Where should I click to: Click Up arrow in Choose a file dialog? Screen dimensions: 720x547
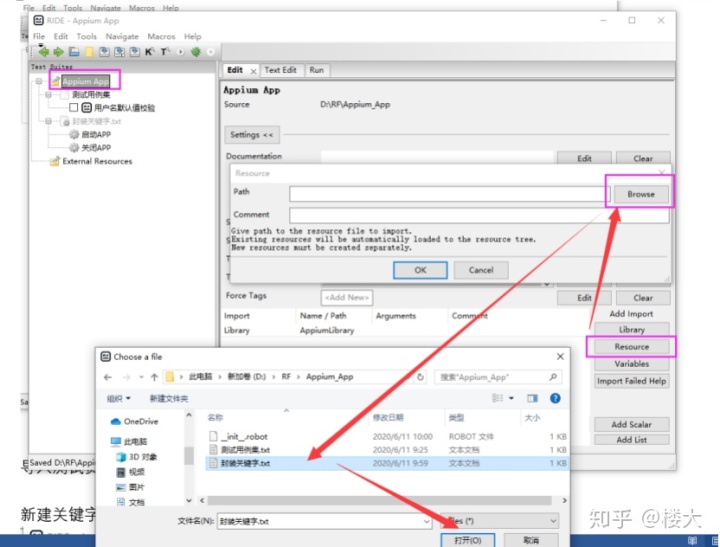[x=154, y=377]
